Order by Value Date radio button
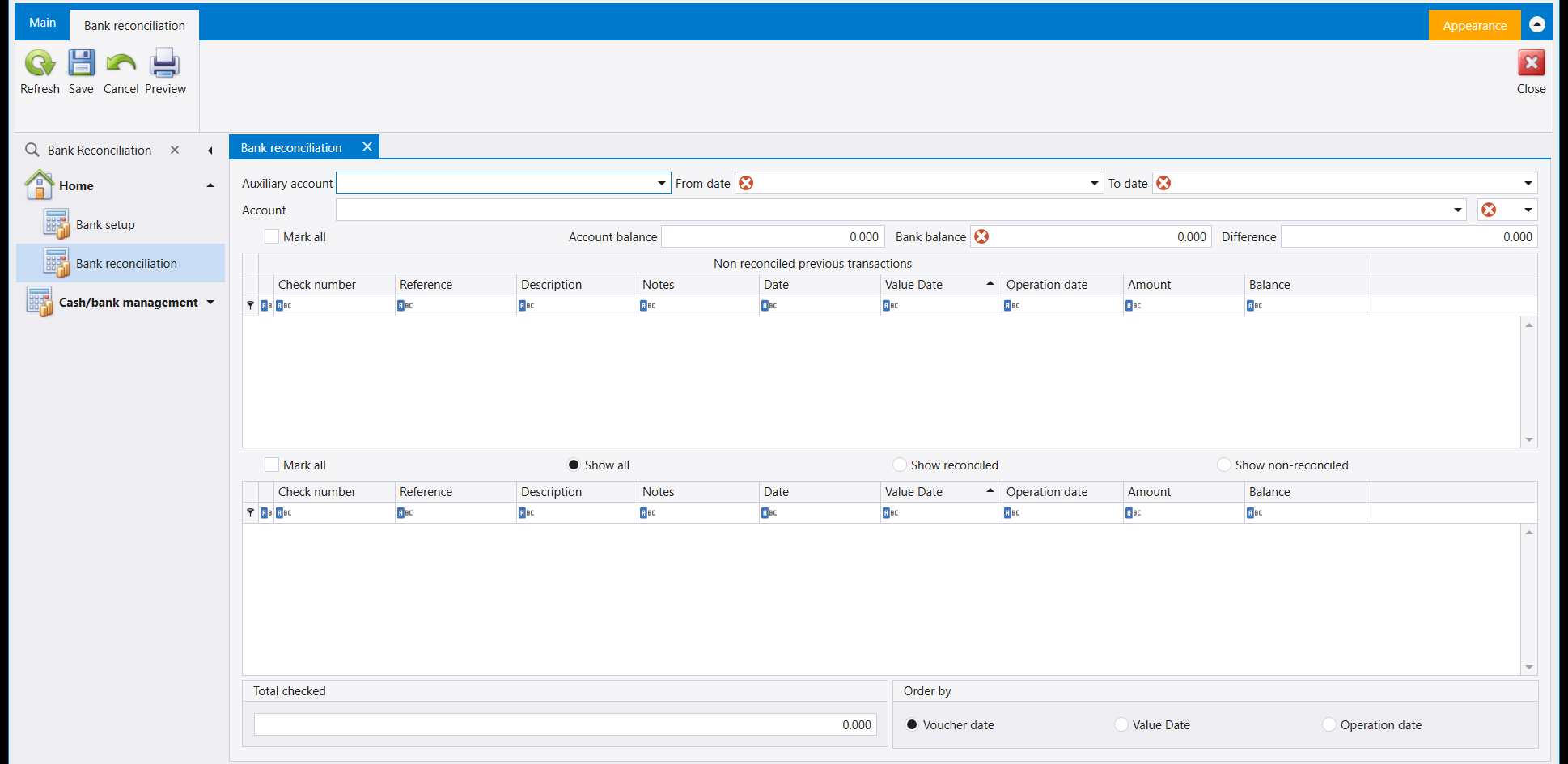The image size is (1568, 764). [1121, 724]
